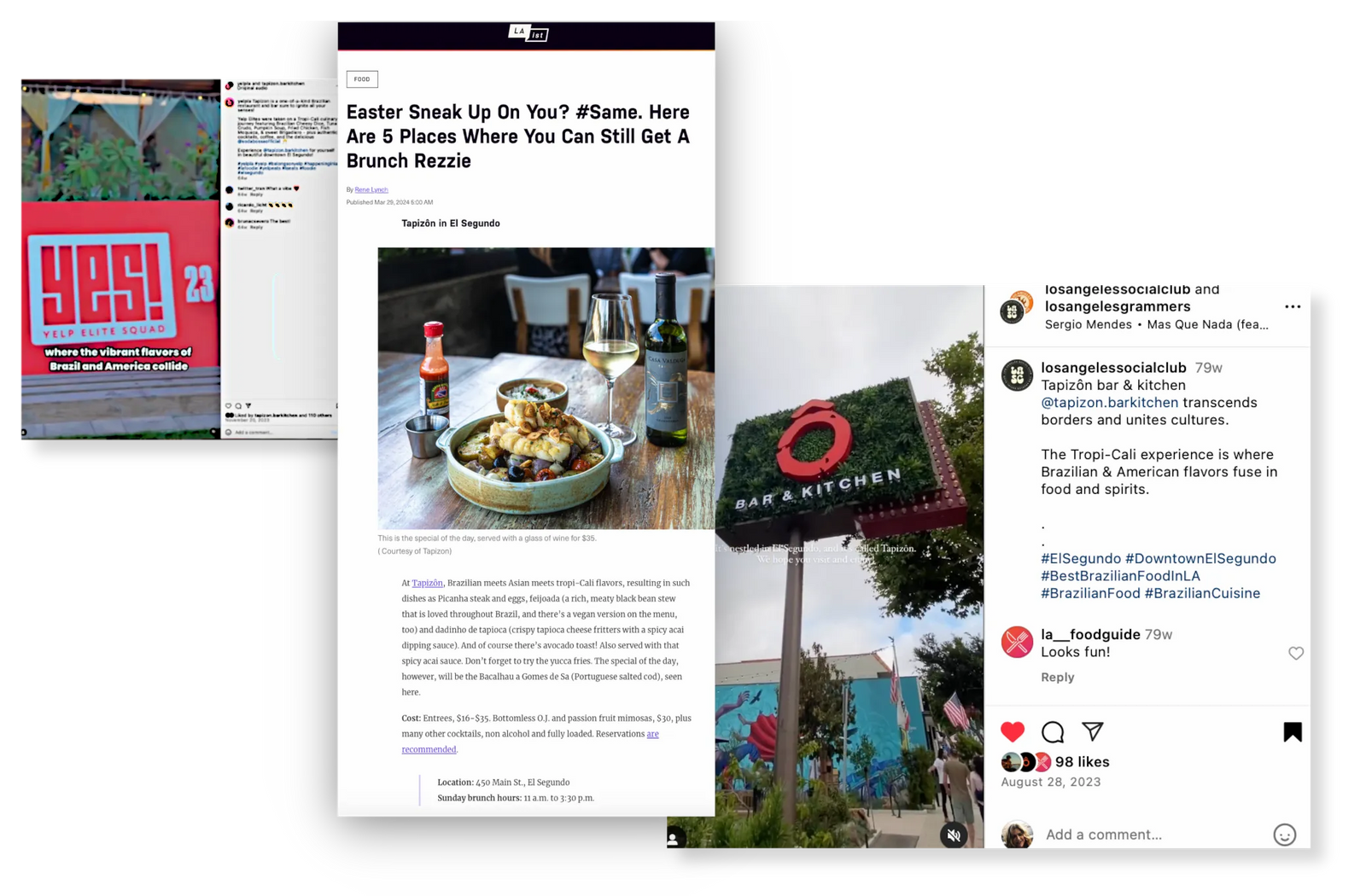This screenshot has width=1366, height=896.
Task: Open the emoji picker smiley icon
Action: tap(1284, 835)
